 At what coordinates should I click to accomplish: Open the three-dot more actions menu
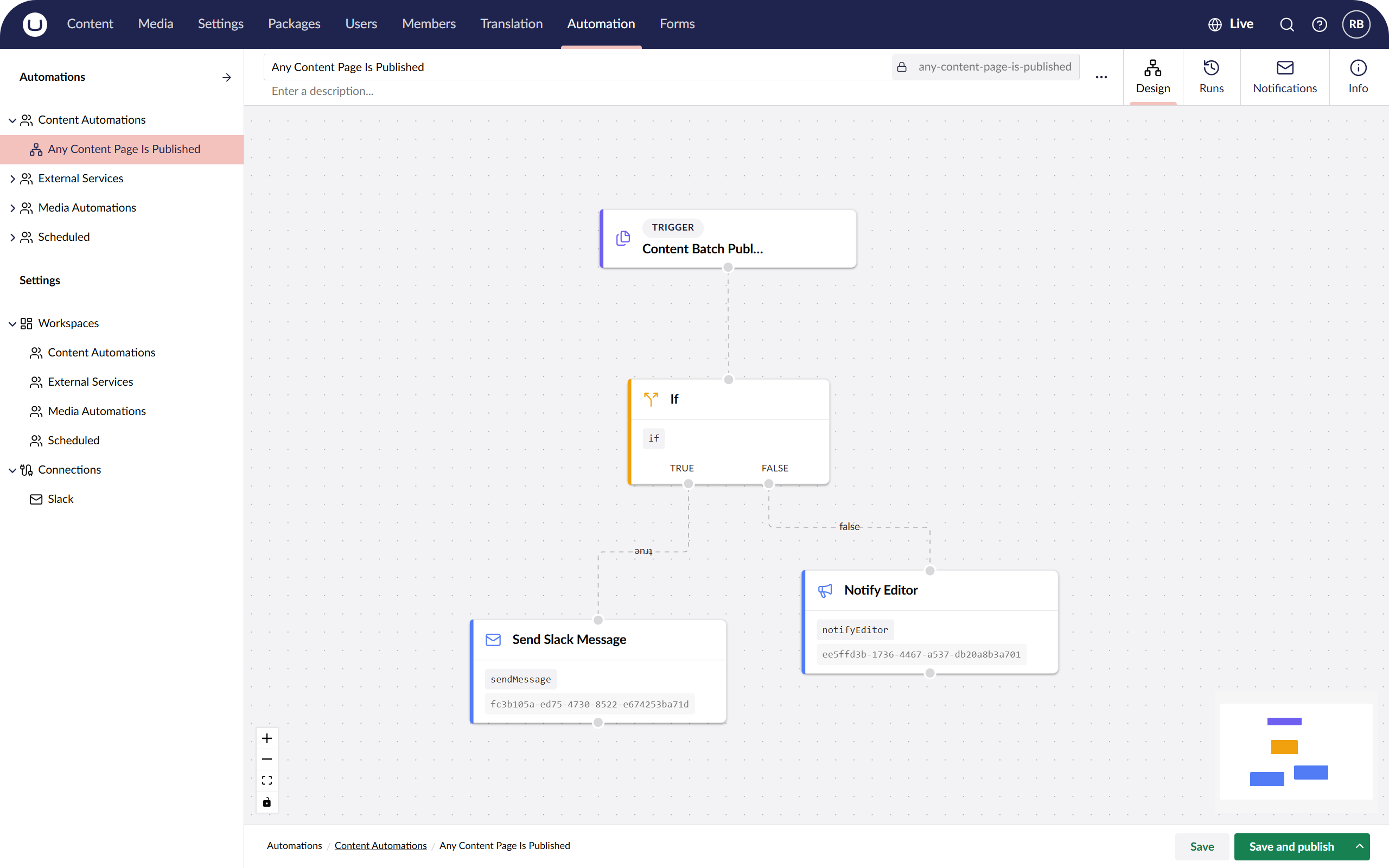pyautogui.click(x=1101, y=77)
